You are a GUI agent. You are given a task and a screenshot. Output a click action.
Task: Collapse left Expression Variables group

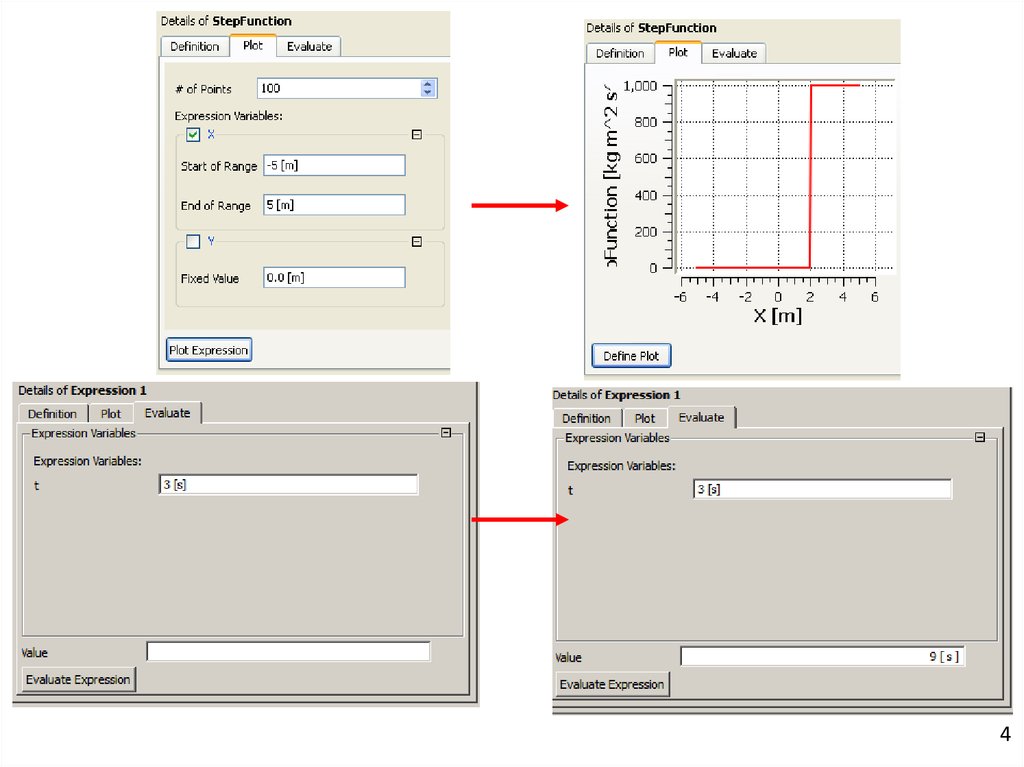click(446, 433)
